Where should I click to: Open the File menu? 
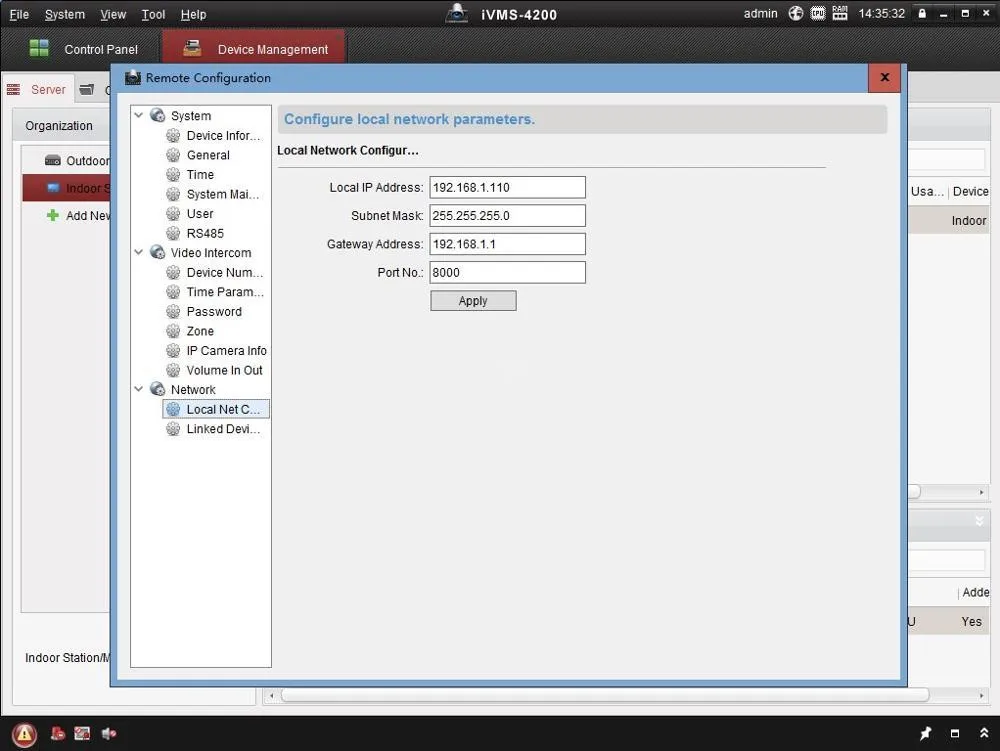[19, 14]
